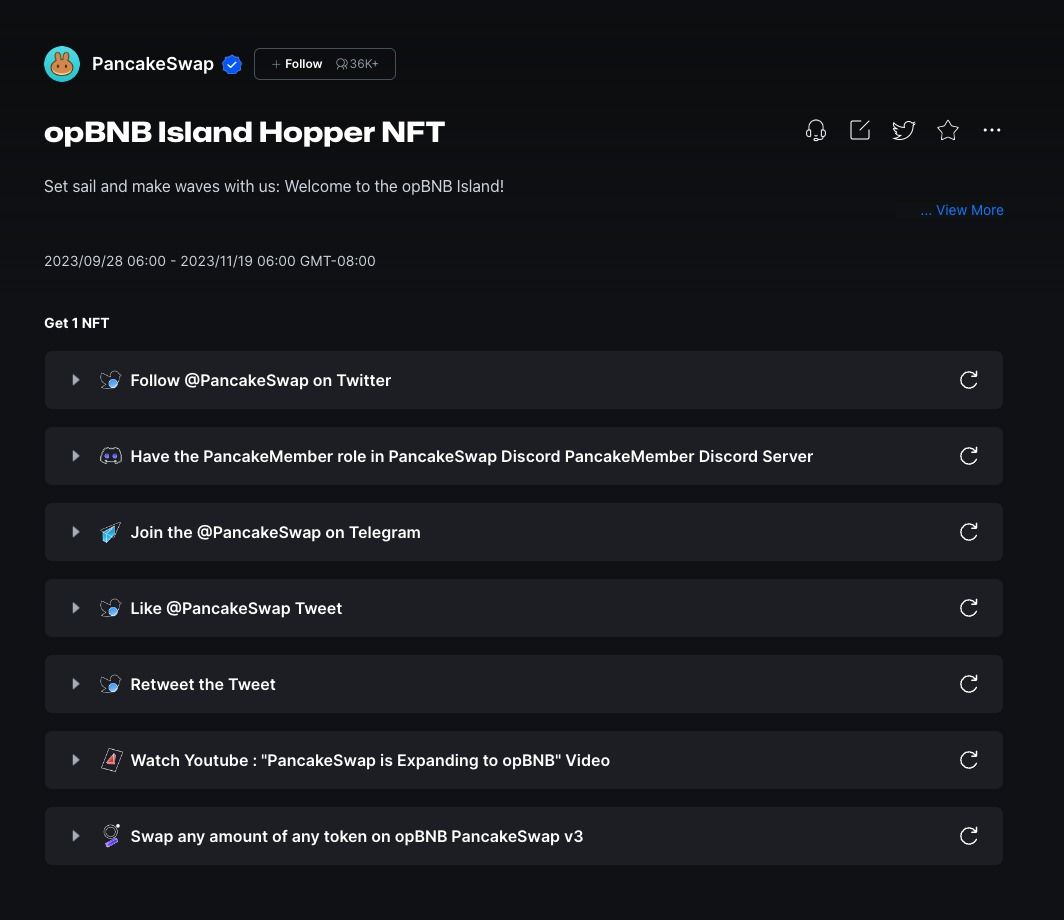Image resolution: width=1064 pixels, height=920 pixels.
Task: Refresh verification for Retweet the Tweet task
Action: 969,684
